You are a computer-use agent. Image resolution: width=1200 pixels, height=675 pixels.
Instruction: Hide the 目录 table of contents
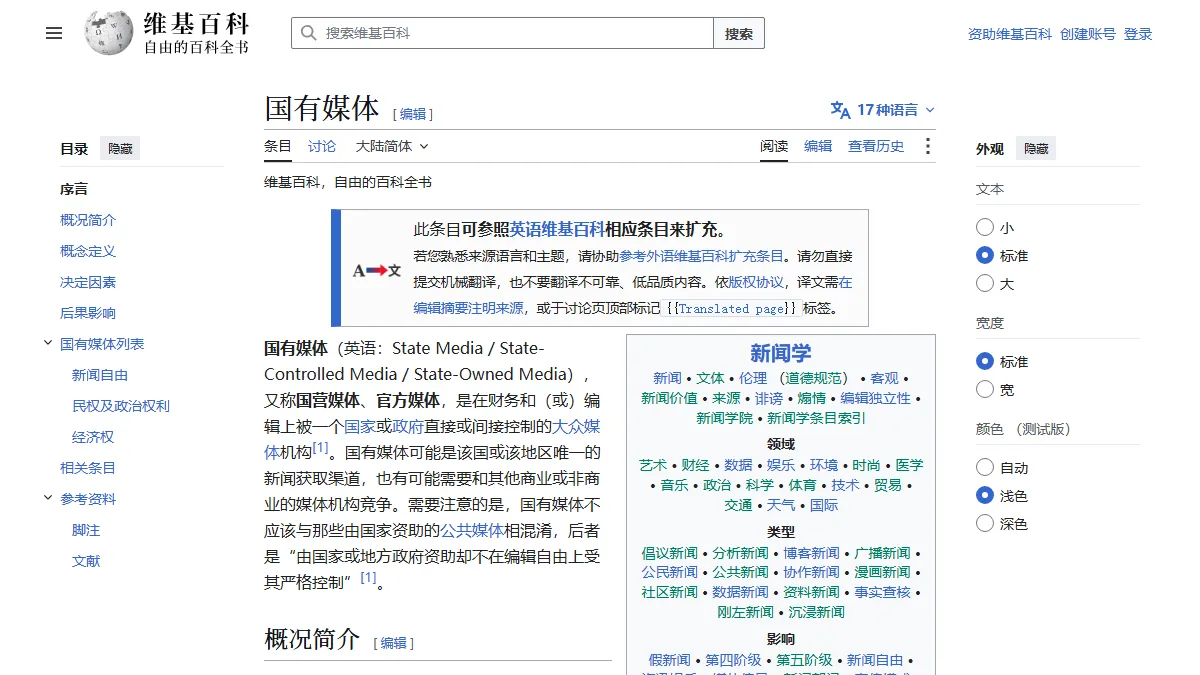120,149
